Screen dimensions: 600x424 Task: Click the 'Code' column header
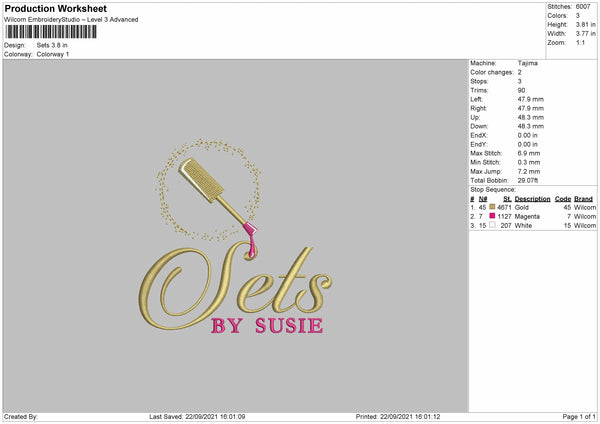point(562,199)
